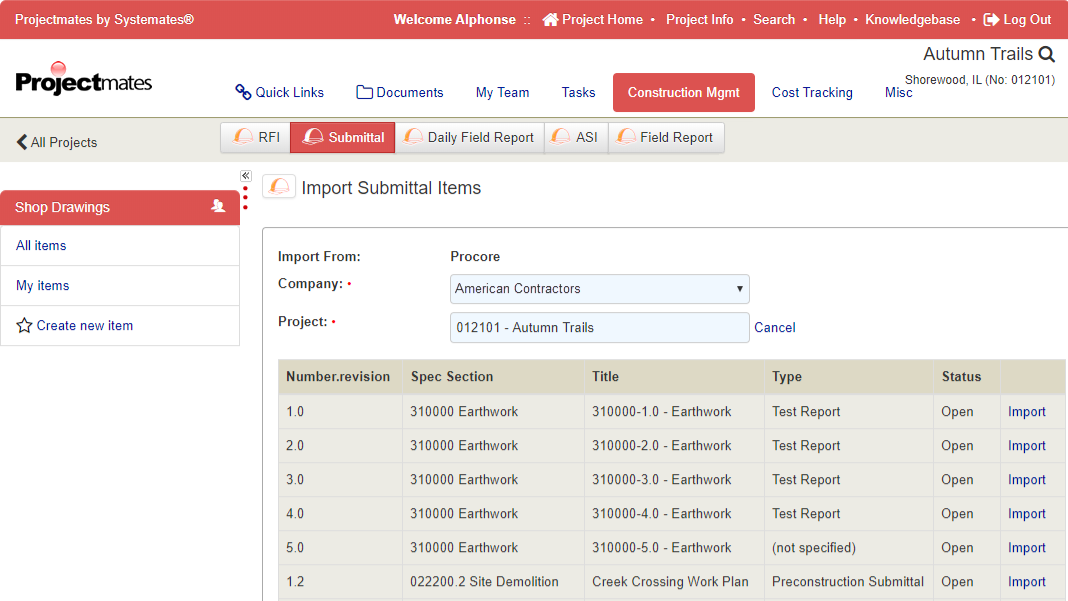Open the Construction Mgmt menu
Screen dimensions: 1068x601
pos(683,92)
